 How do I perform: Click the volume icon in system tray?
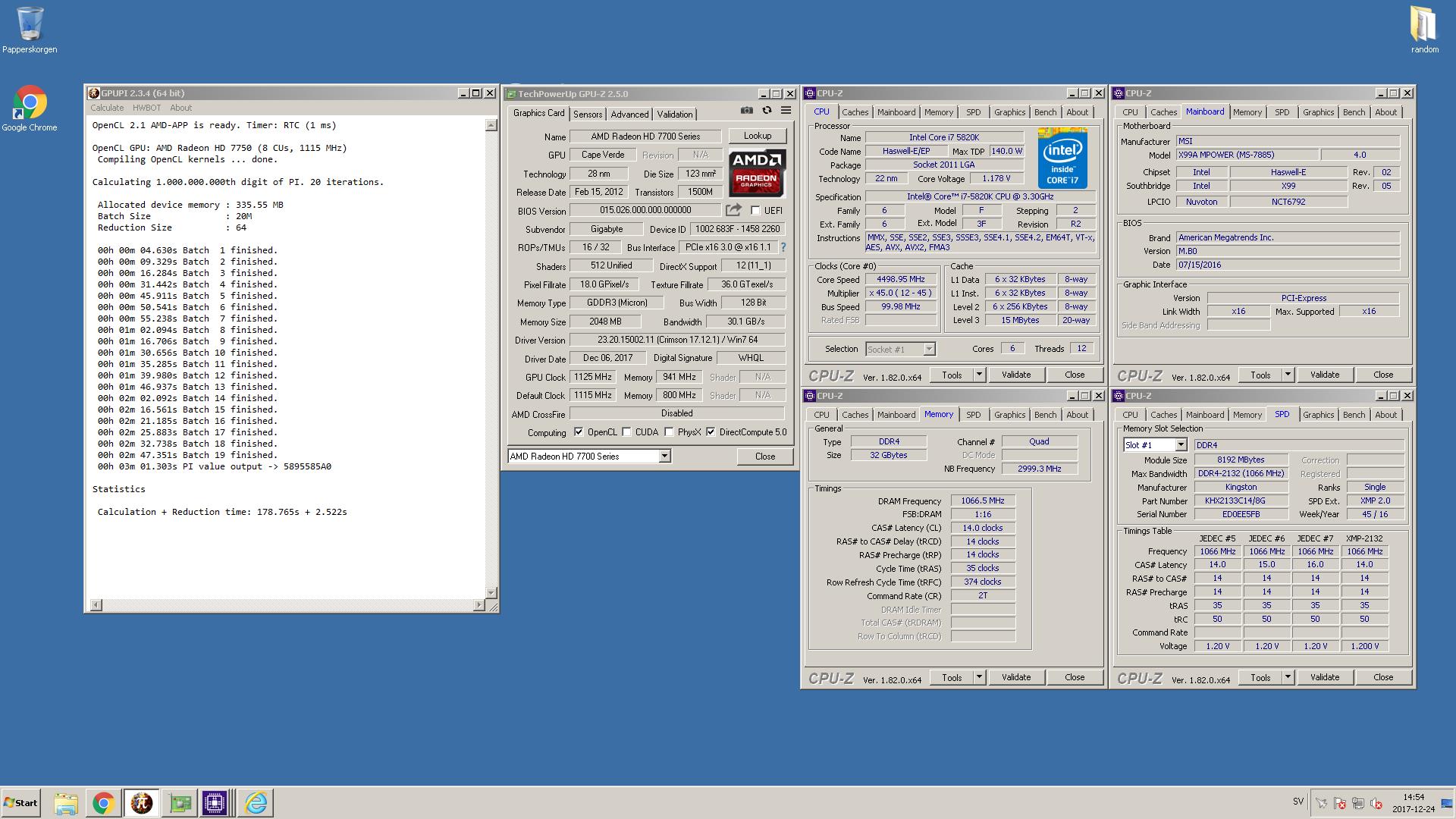[1376, 803]
